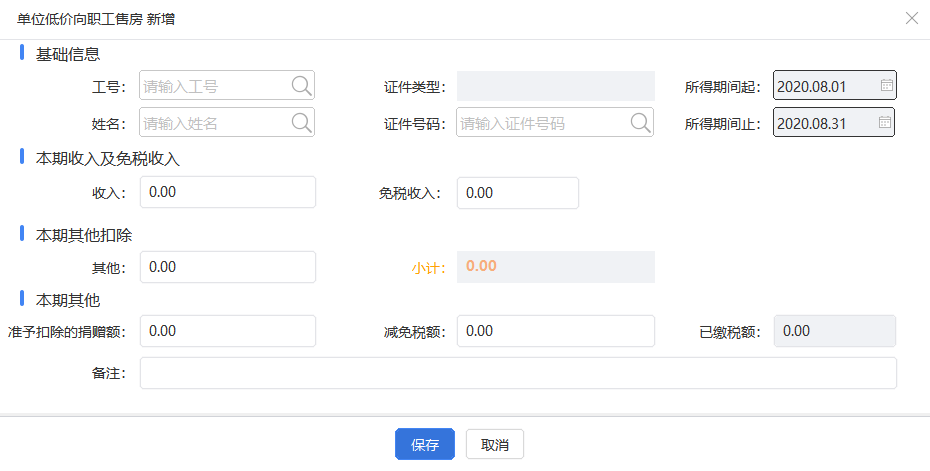Viewport: 930px width, 471px height.
Task: Click the disabled 证件类型 field
Action: click(x=556, y=86)
